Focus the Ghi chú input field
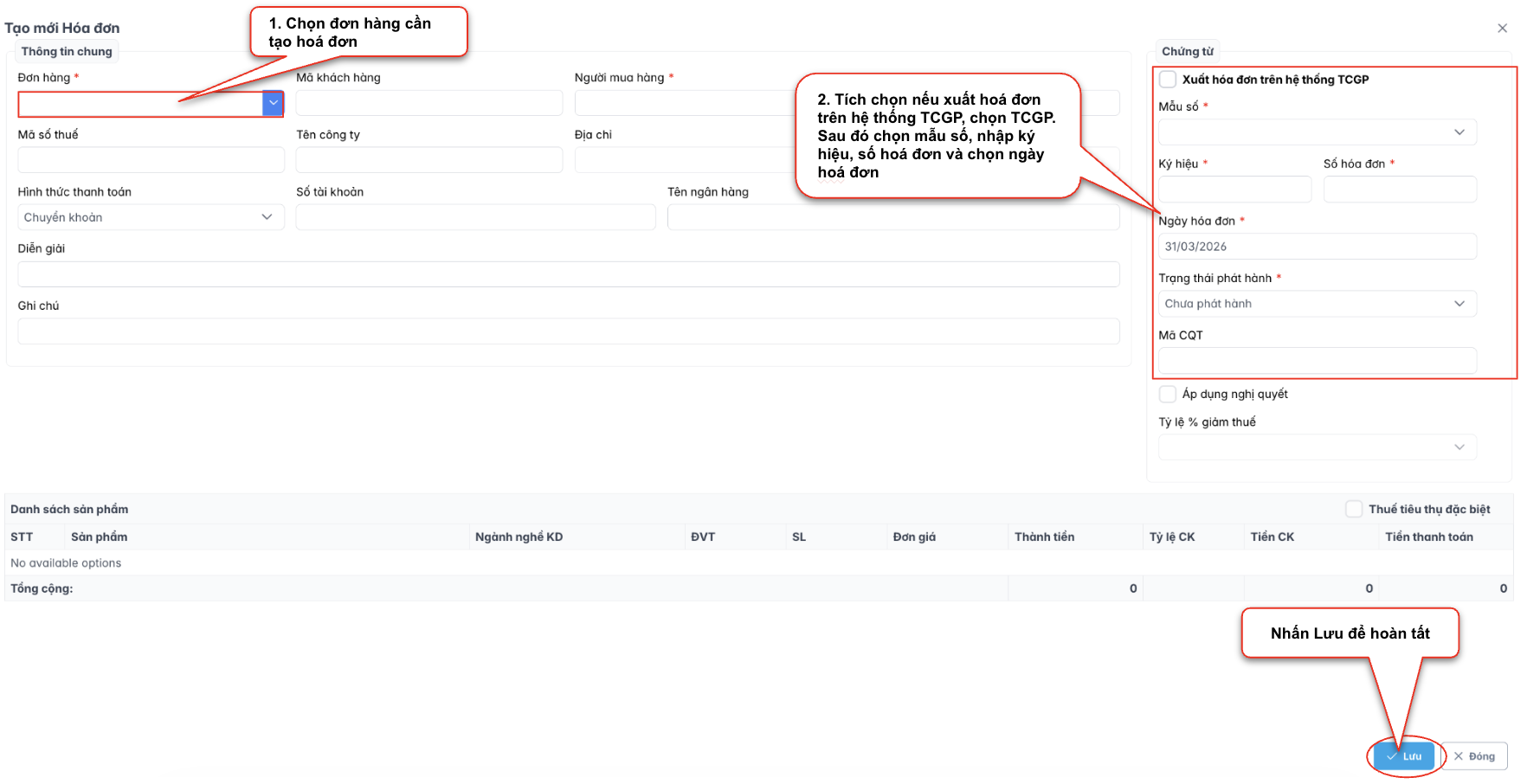The image size is (1527, 784). coord(568,331)
